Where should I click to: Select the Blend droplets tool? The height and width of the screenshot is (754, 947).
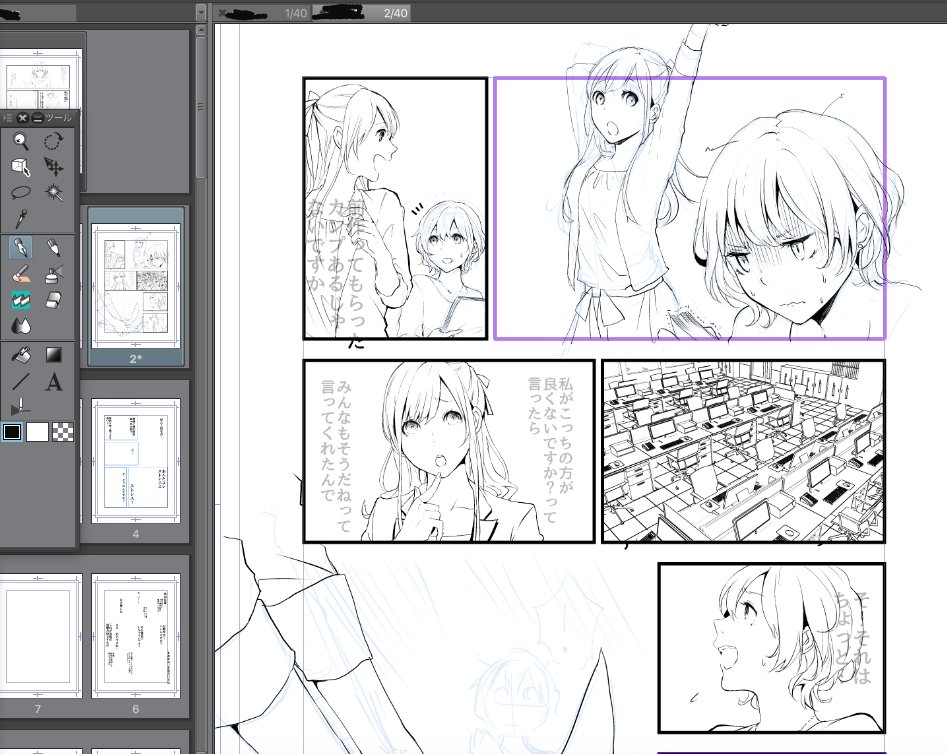[x=21, y=326]
